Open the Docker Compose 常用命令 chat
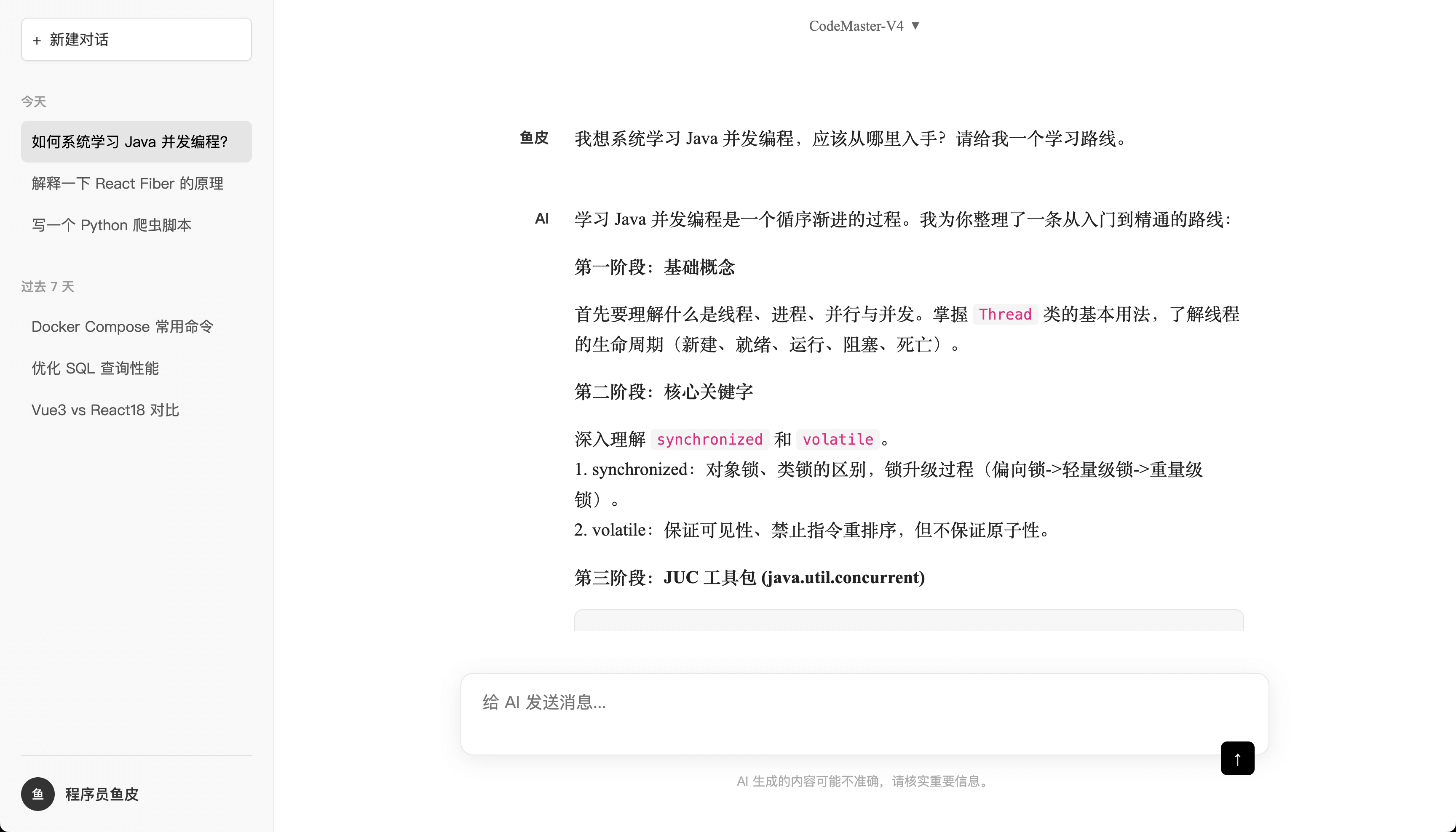 [x=122, y=326]
